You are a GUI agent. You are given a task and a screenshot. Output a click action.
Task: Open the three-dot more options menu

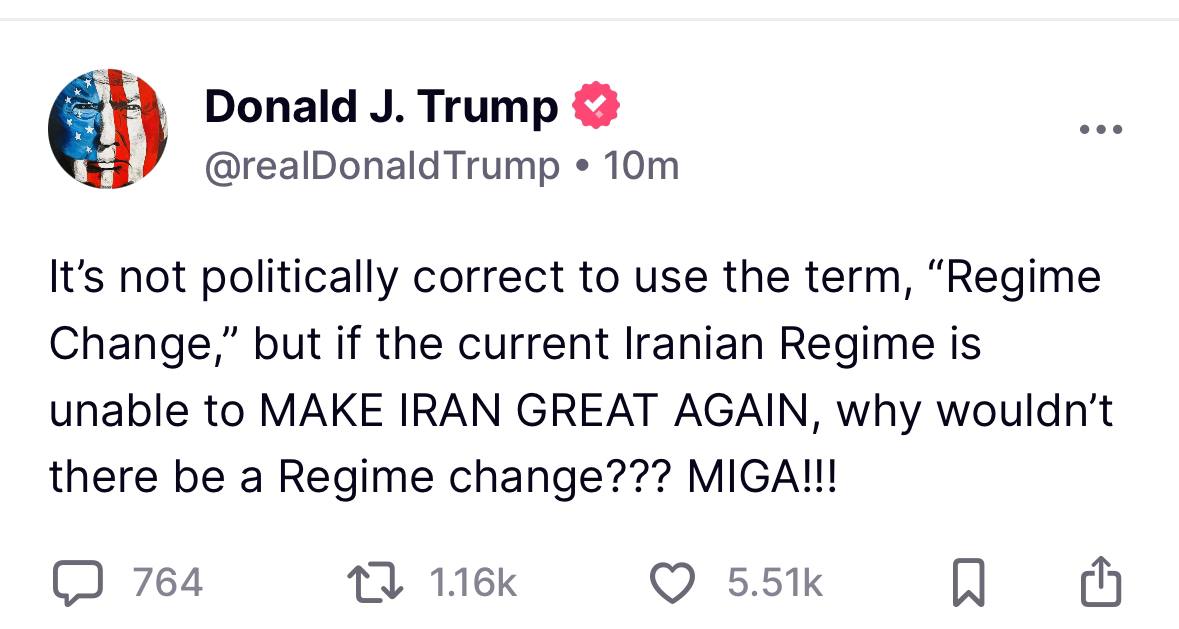(x=1101, y=130)
